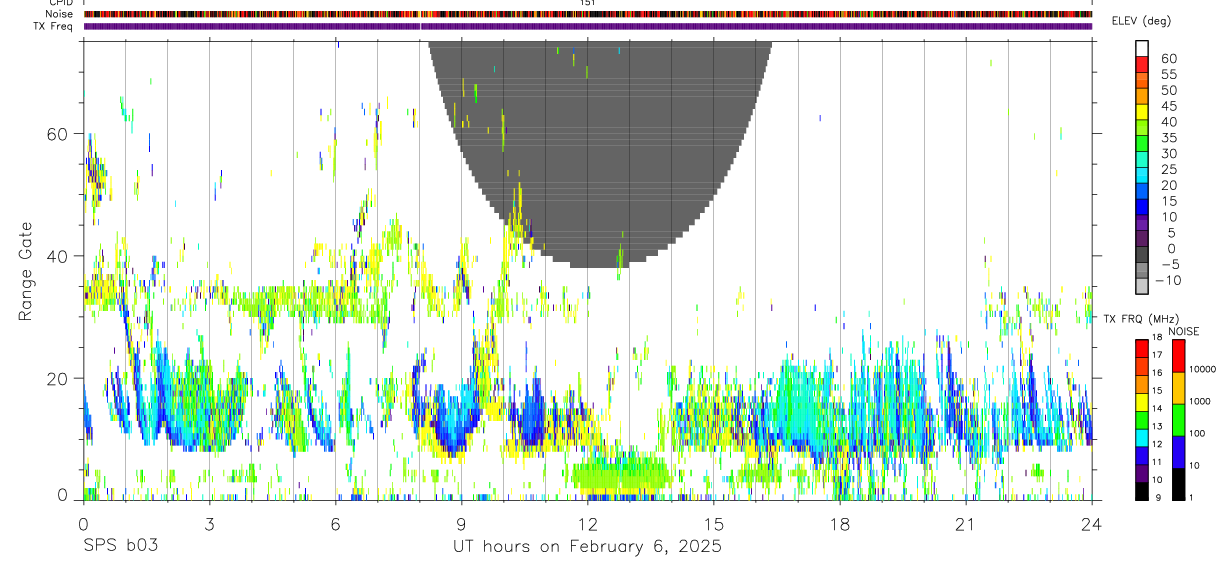Click the "Noise" row label at top left
This screenshot has width=1228, height=567.
pyautogui.click(x=59, y=14)
